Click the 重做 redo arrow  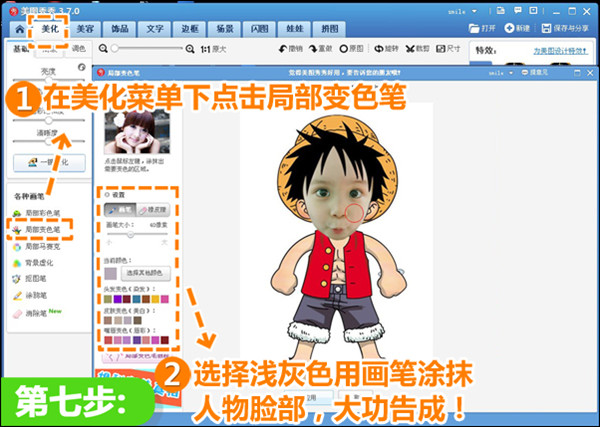(x=313, y=49)
